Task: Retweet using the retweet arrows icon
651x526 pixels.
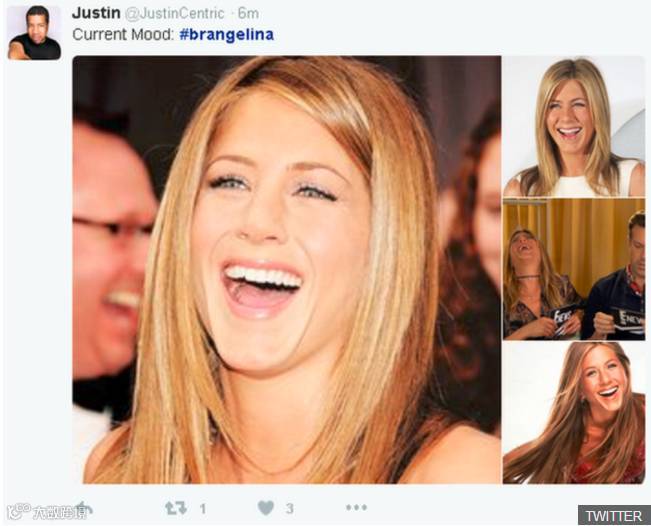Action: pyautogui.click(x=176, y=508)
